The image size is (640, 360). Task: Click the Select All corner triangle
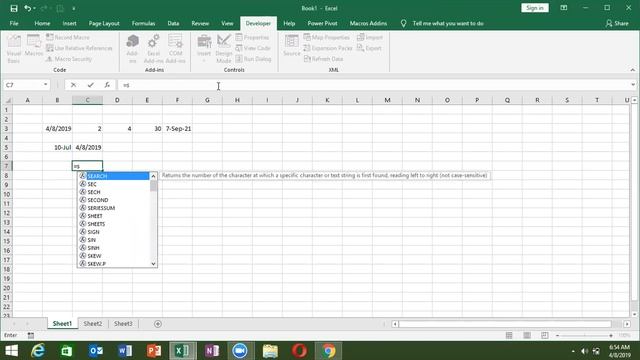[7, 100]
